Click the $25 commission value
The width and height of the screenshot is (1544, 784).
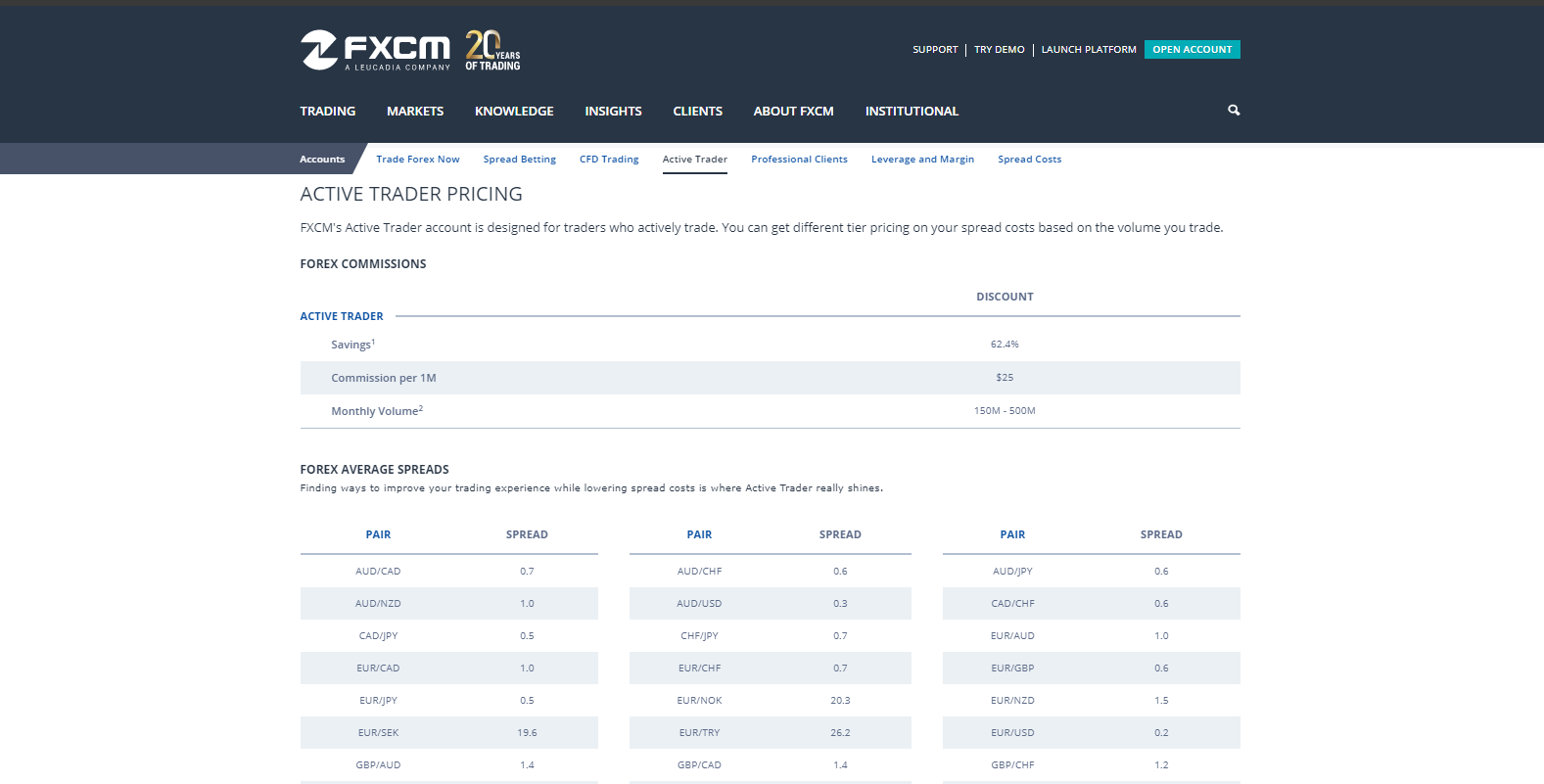point(1005,378)
